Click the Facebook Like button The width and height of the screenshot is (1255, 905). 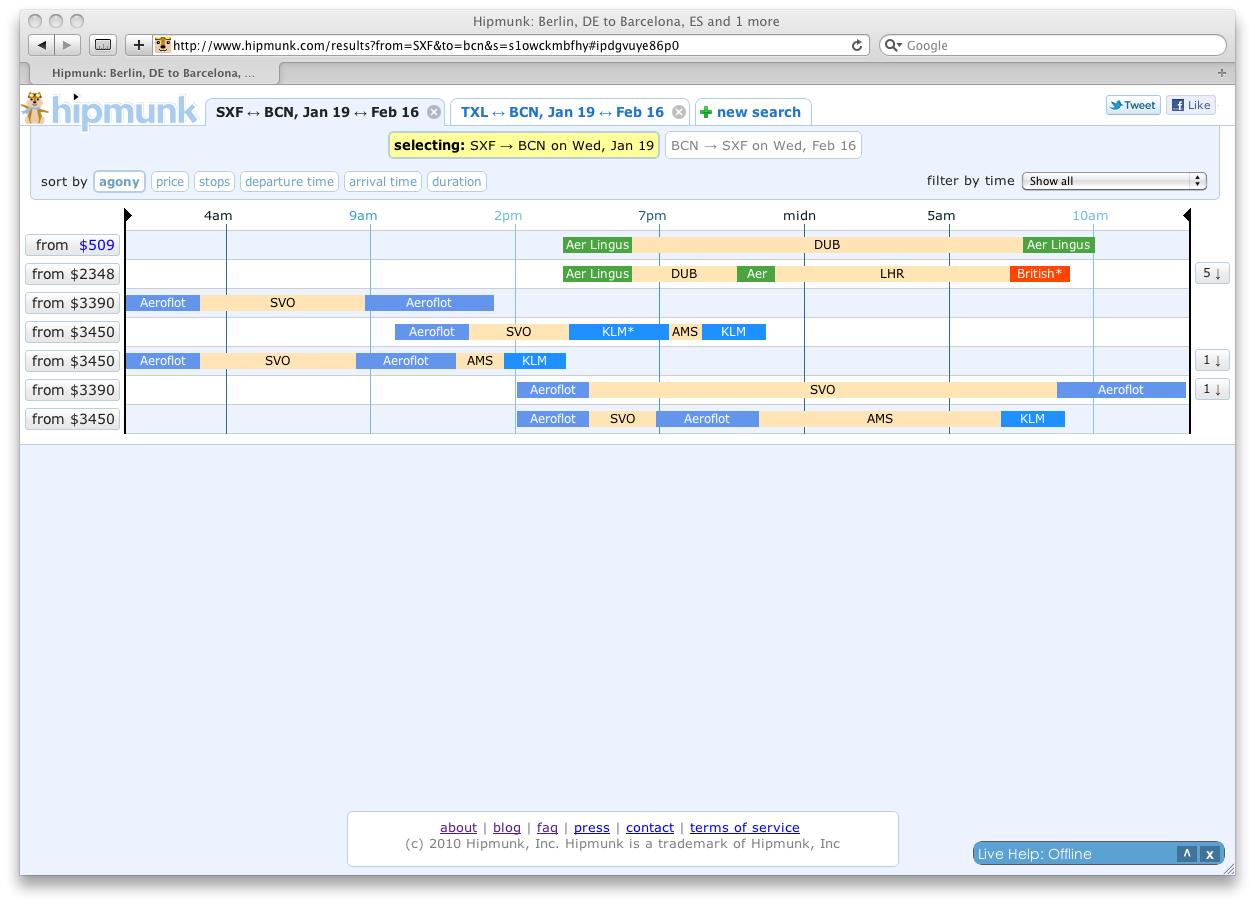1190,105
